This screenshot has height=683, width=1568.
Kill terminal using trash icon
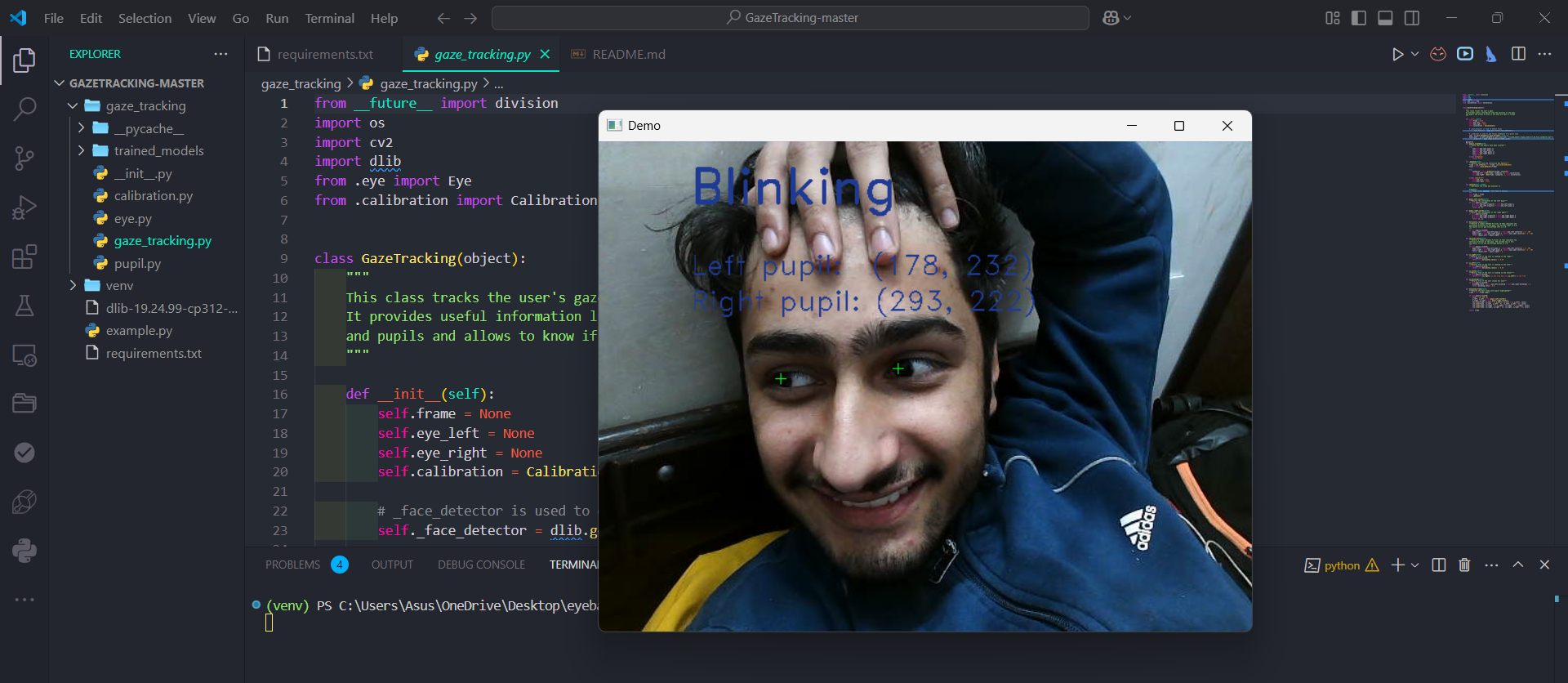[1464, 565]
